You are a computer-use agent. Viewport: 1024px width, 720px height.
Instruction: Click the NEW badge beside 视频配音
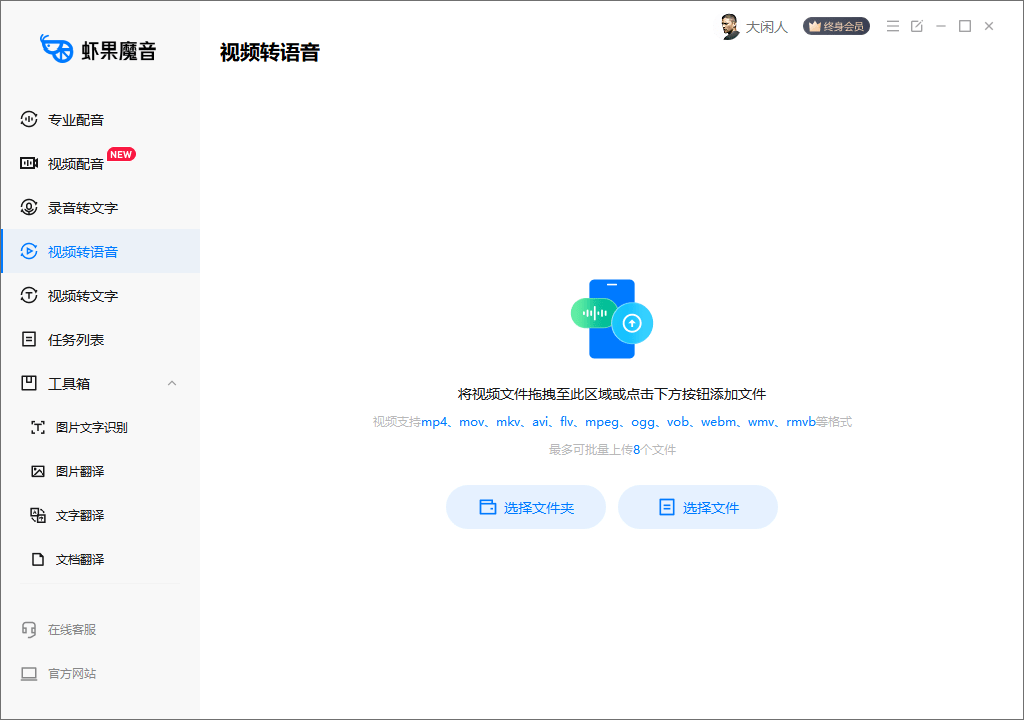click(x=121, y=154)
